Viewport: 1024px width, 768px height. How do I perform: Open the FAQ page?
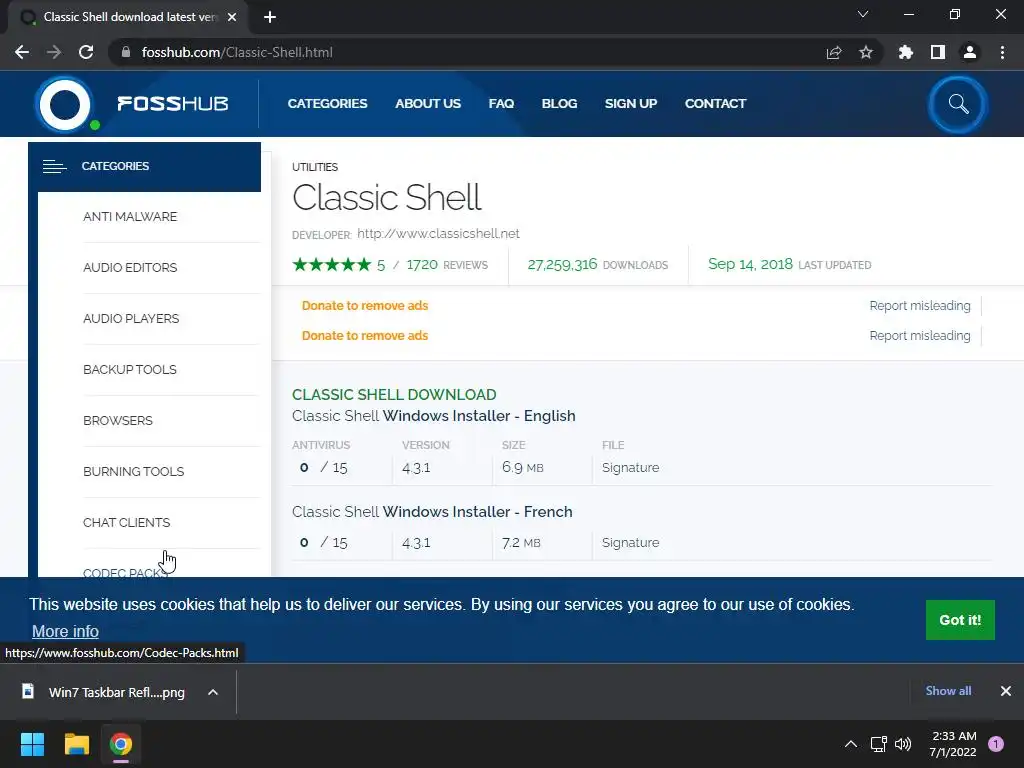501,104
